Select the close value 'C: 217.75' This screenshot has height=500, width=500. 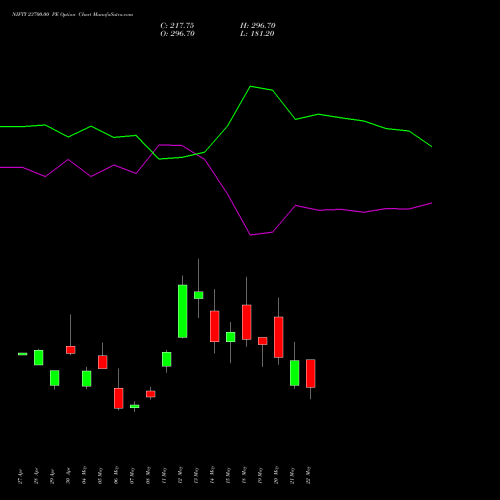[x=177, y=26]
